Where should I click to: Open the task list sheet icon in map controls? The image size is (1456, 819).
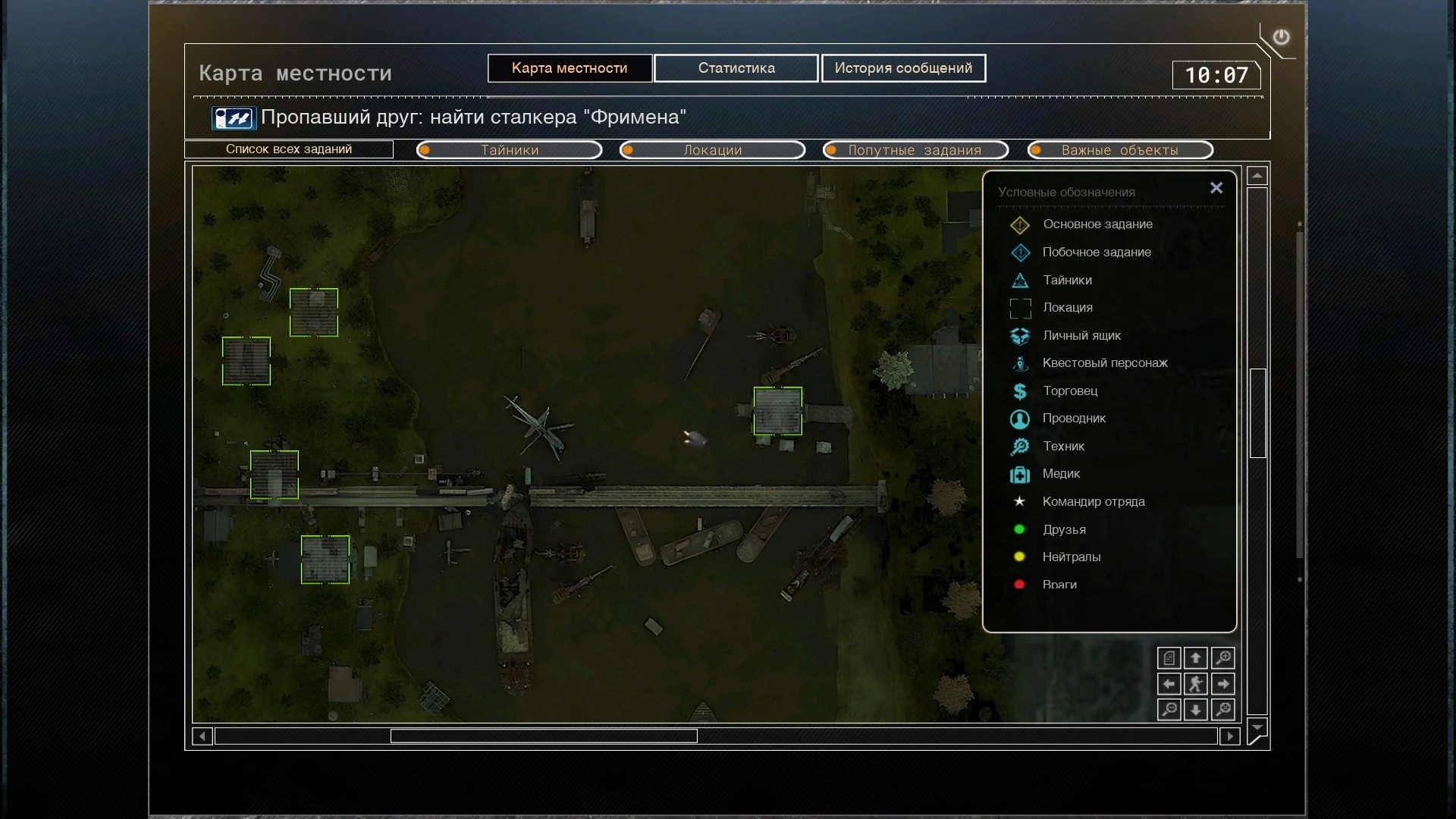(1169, 657)
